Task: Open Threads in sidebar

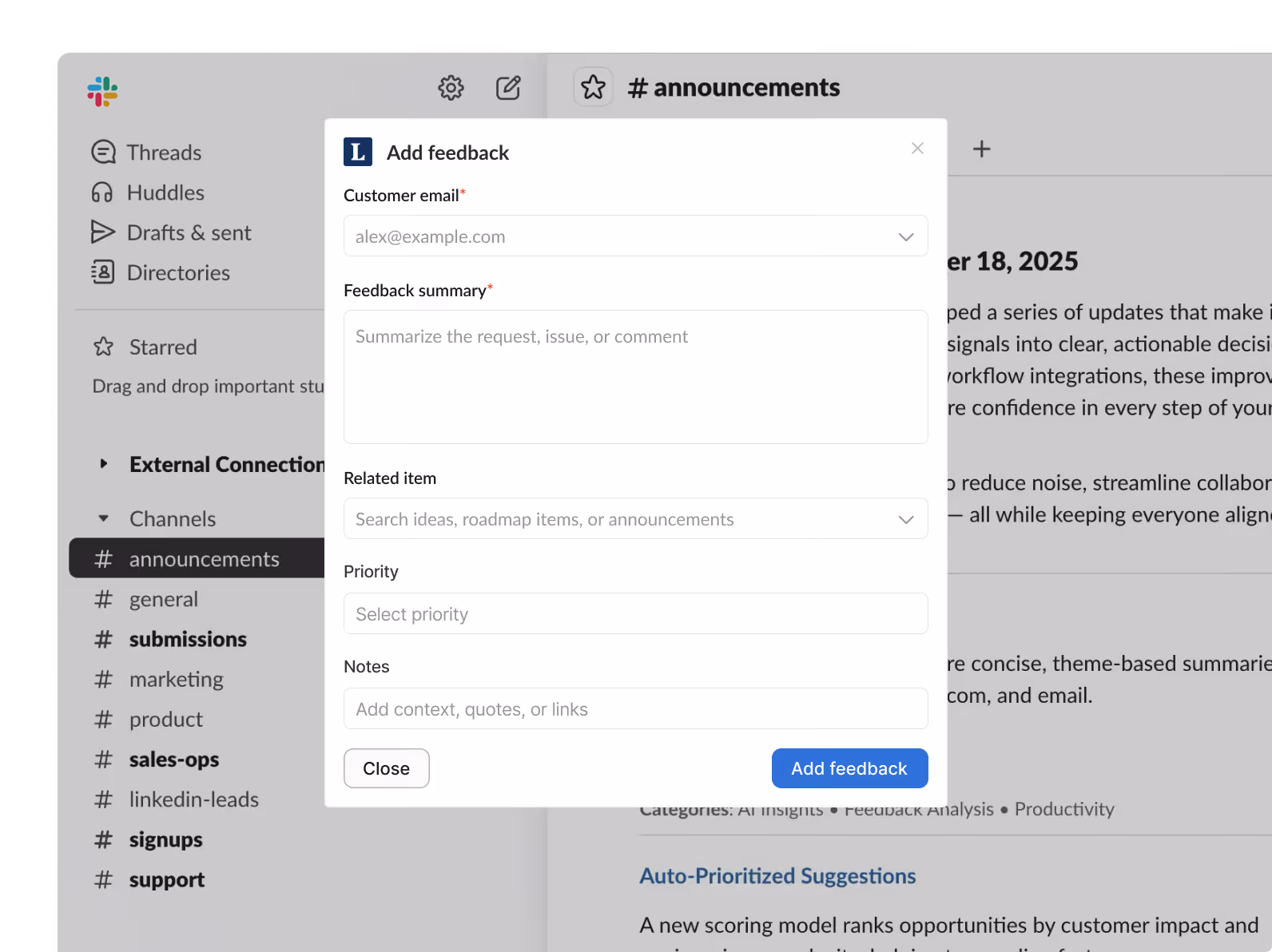Action: click(x=164, y=152)
